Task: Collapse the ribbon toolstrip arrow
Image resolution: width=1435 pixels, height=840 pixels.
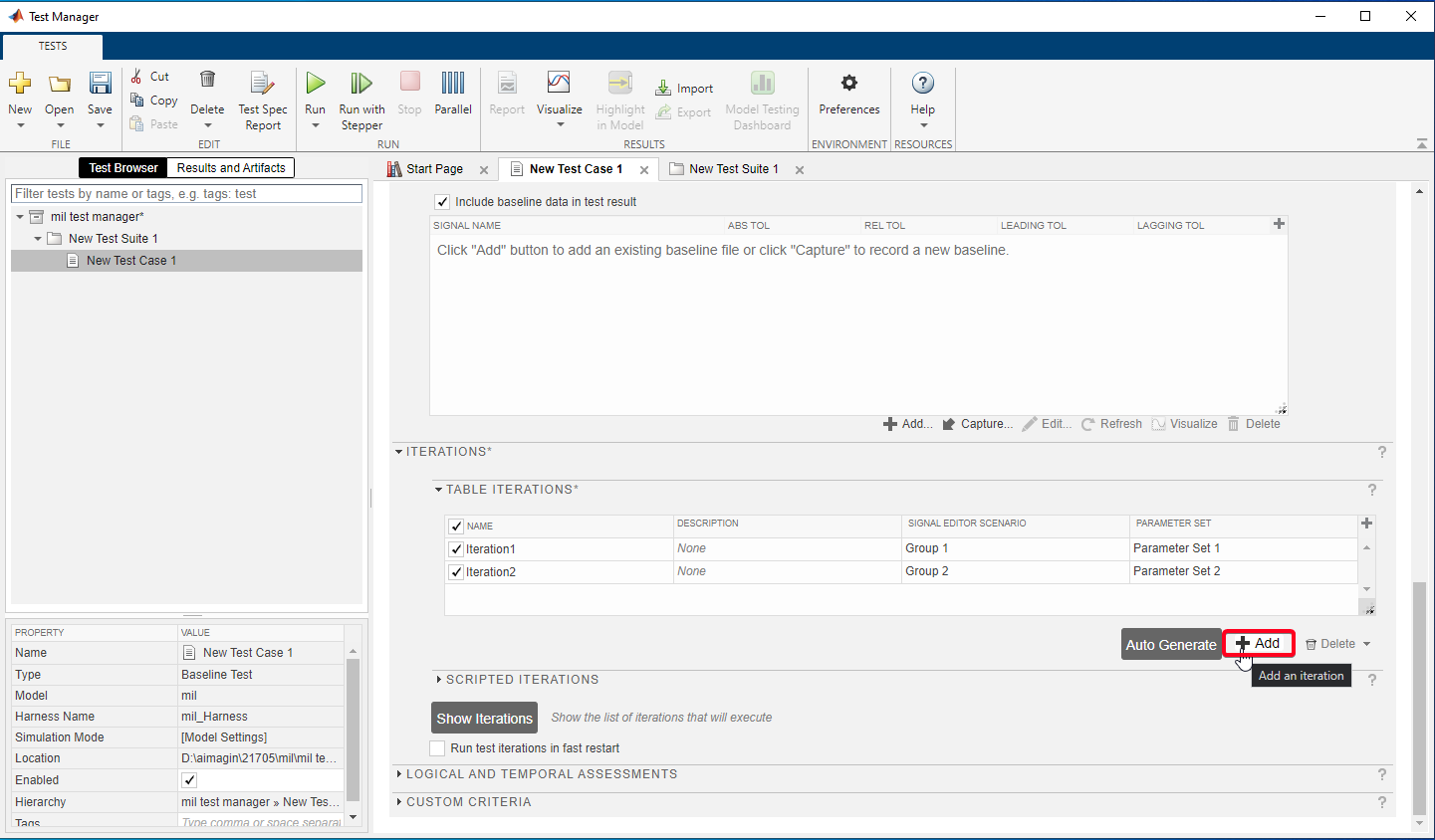Action: click(1421, 144)
